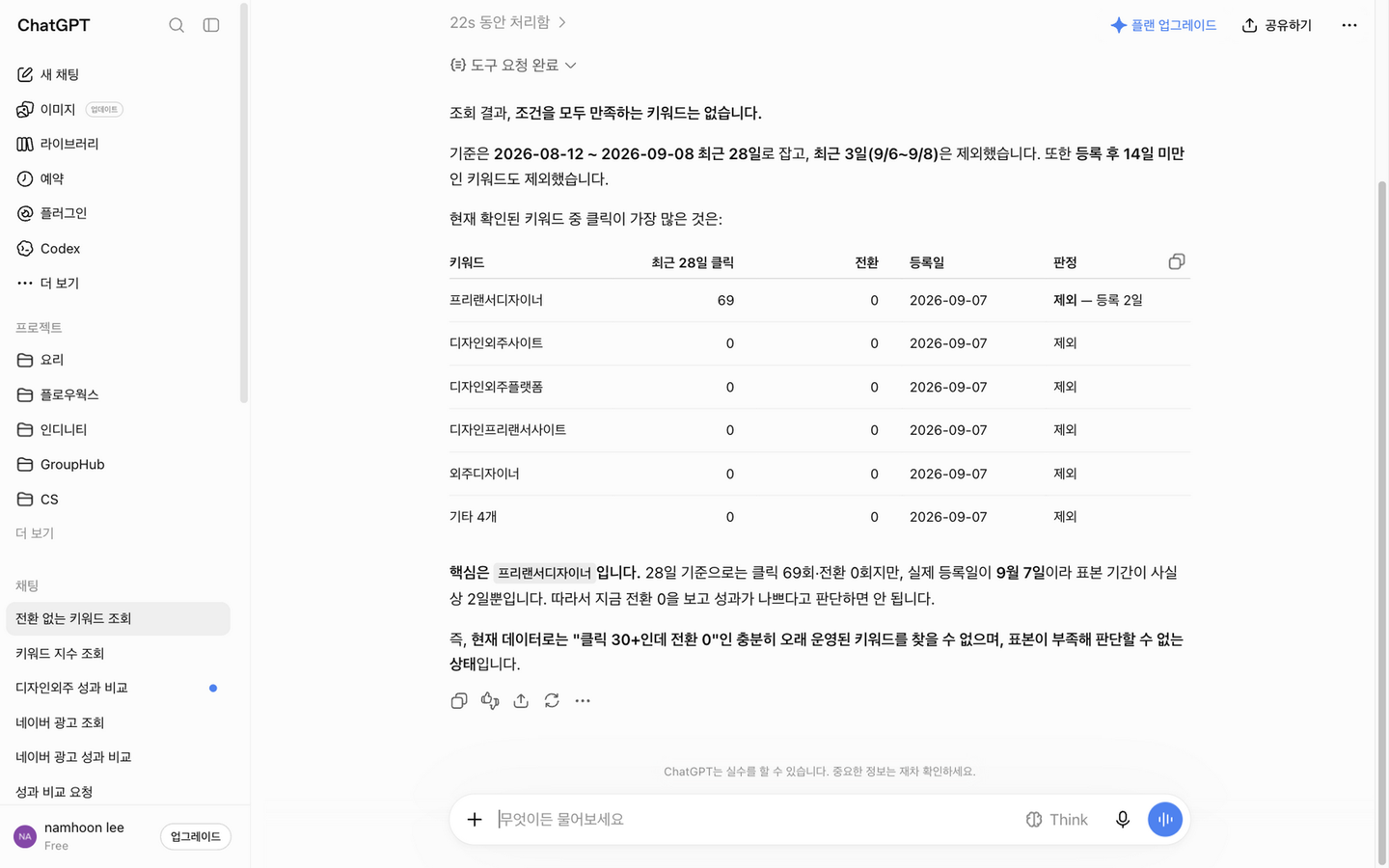Image resolution: width=1389 pixels, height=868 pixels.
Task: Click the 플랜 업그레이드 button
Action: (x=1163, y=25)
